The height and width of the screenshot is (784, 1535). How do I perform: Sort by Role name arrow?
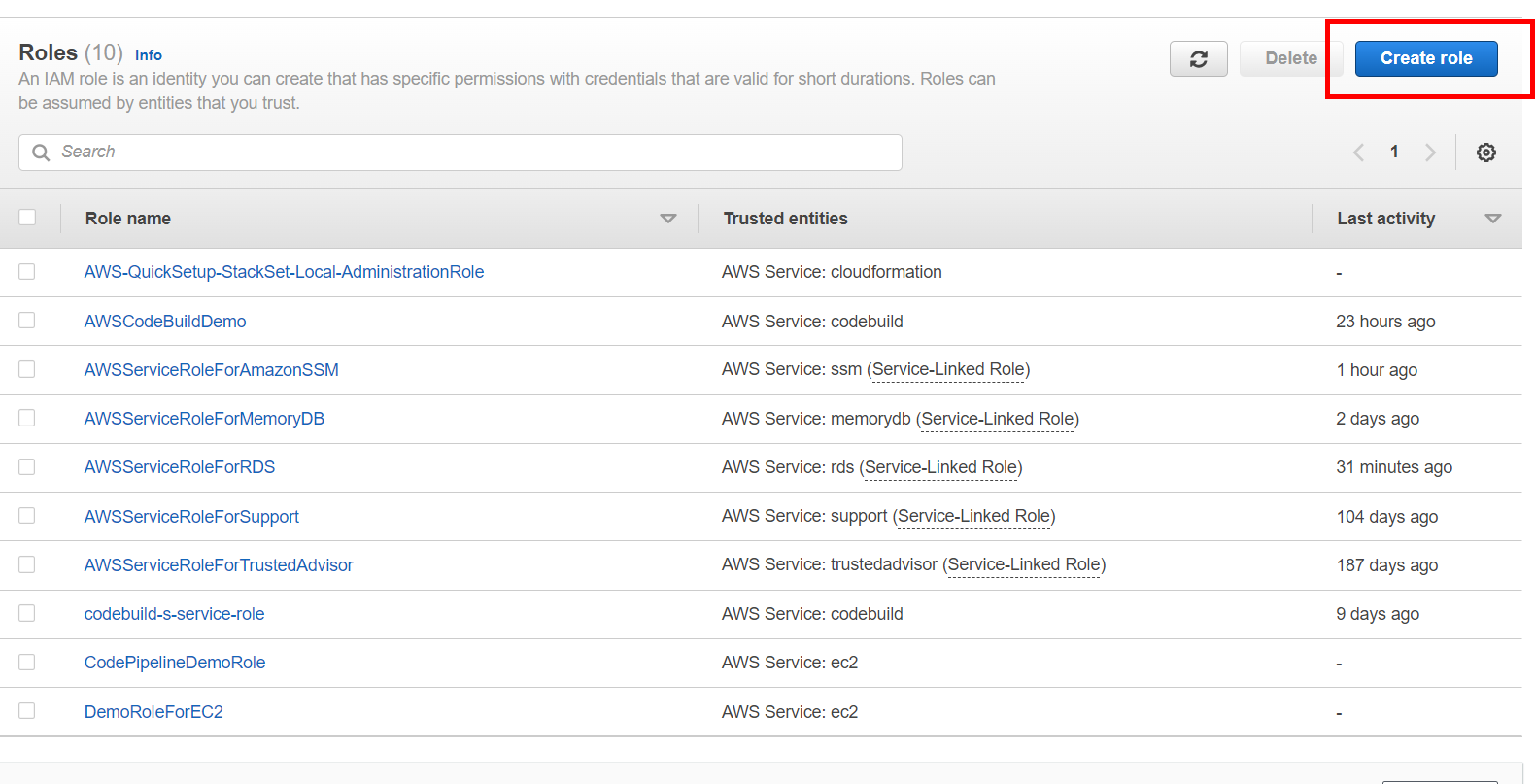(x=668, y=219)
